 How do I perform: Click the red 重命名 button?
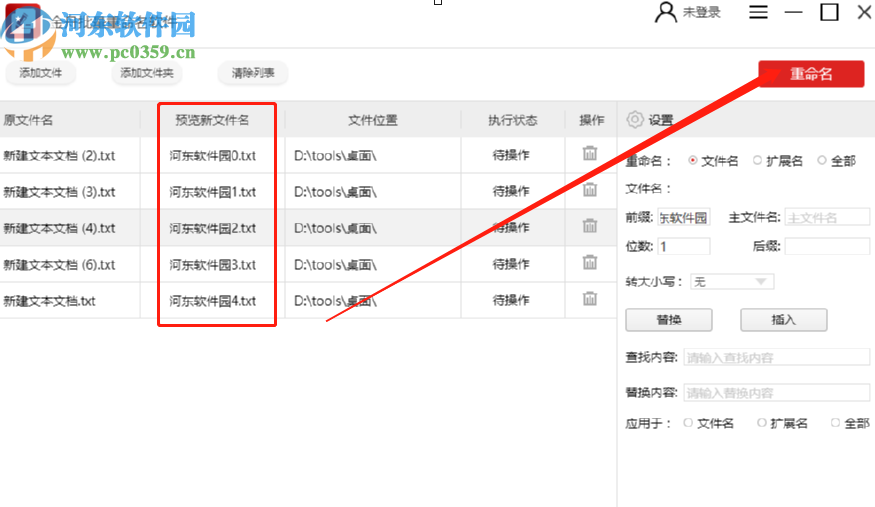click(811, 74)
